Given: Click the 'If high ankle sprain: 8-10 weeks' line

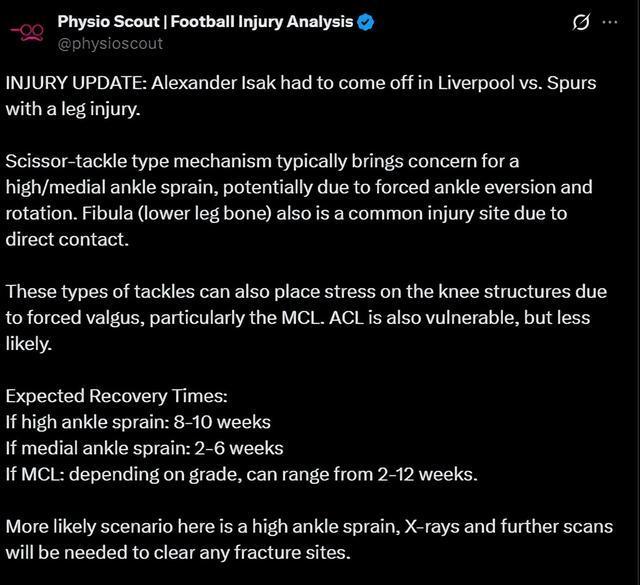Looking at the screenshot, I should pyautogui.click(x=138, y=422).
